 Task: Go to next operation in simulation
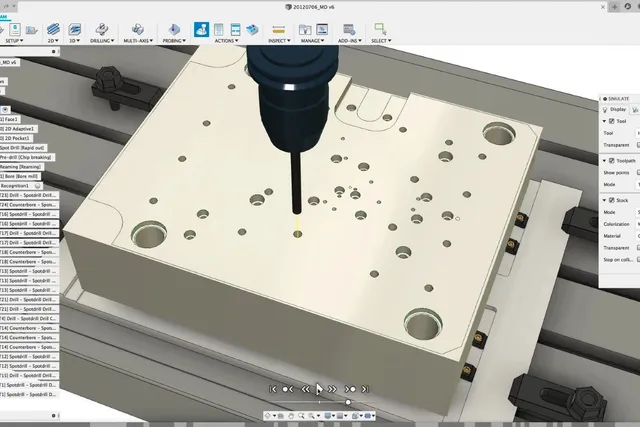[350, 389]
